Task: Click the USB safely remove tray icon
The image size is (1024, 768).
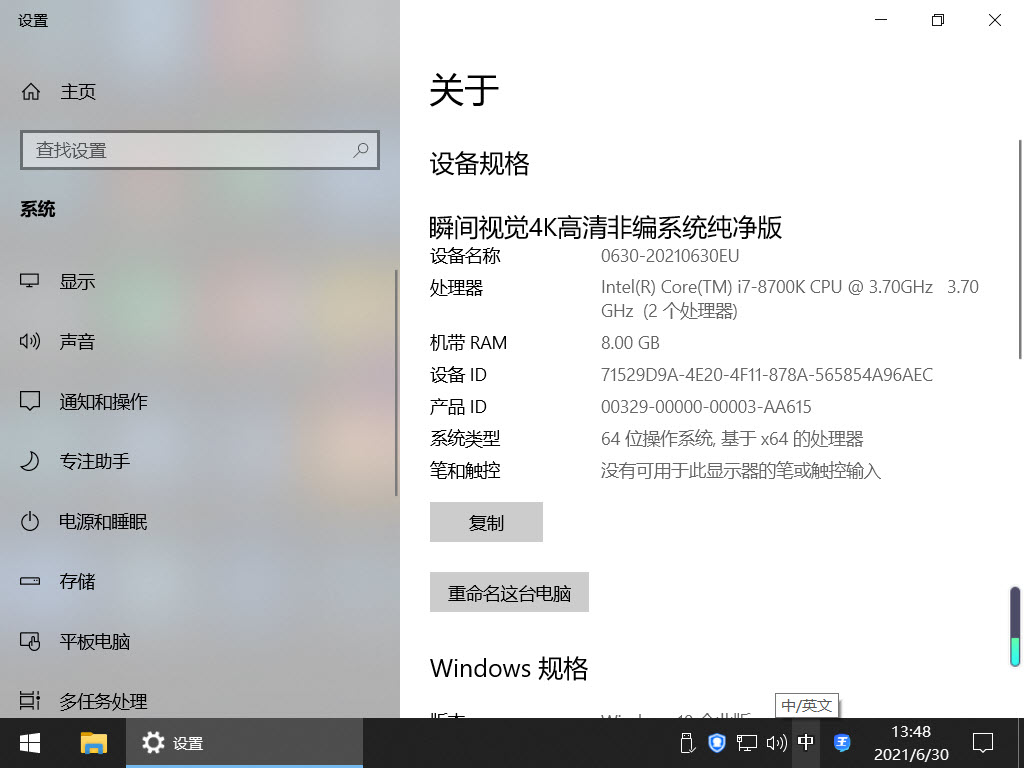Action: coord(686,743)
